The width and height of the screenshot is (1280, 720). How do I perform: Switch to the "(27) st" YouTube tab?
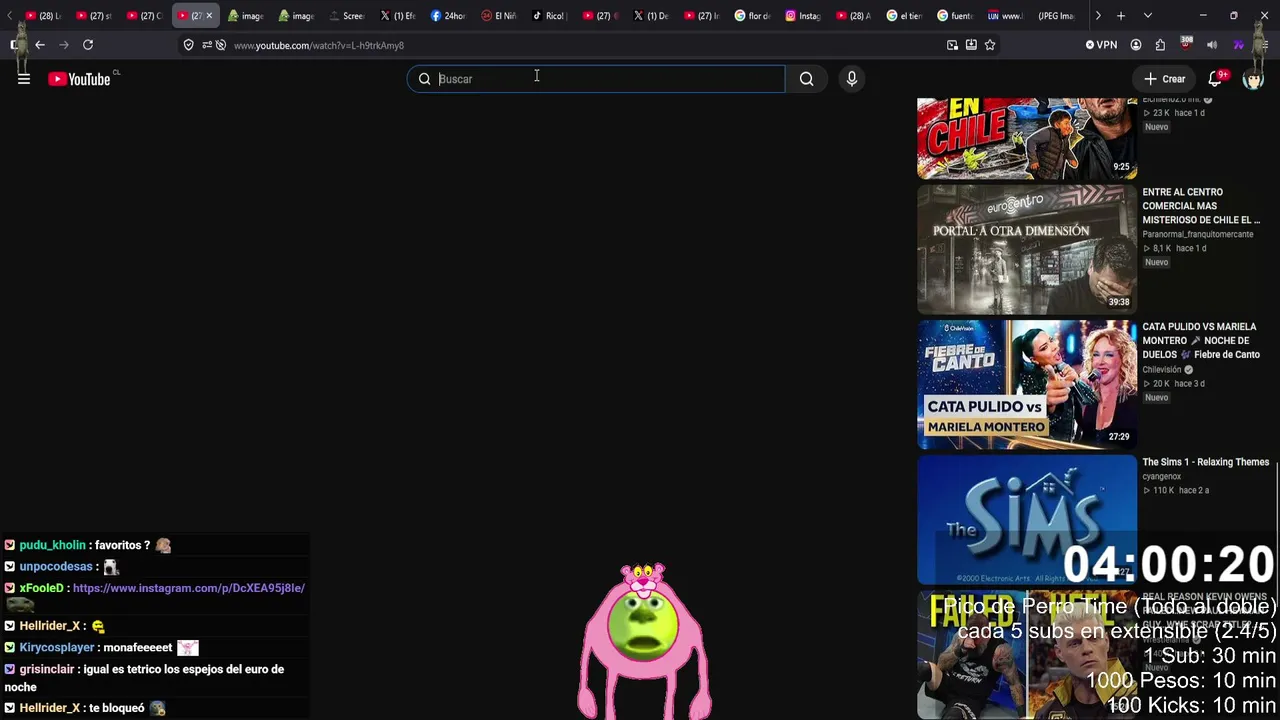pos(95,16)
